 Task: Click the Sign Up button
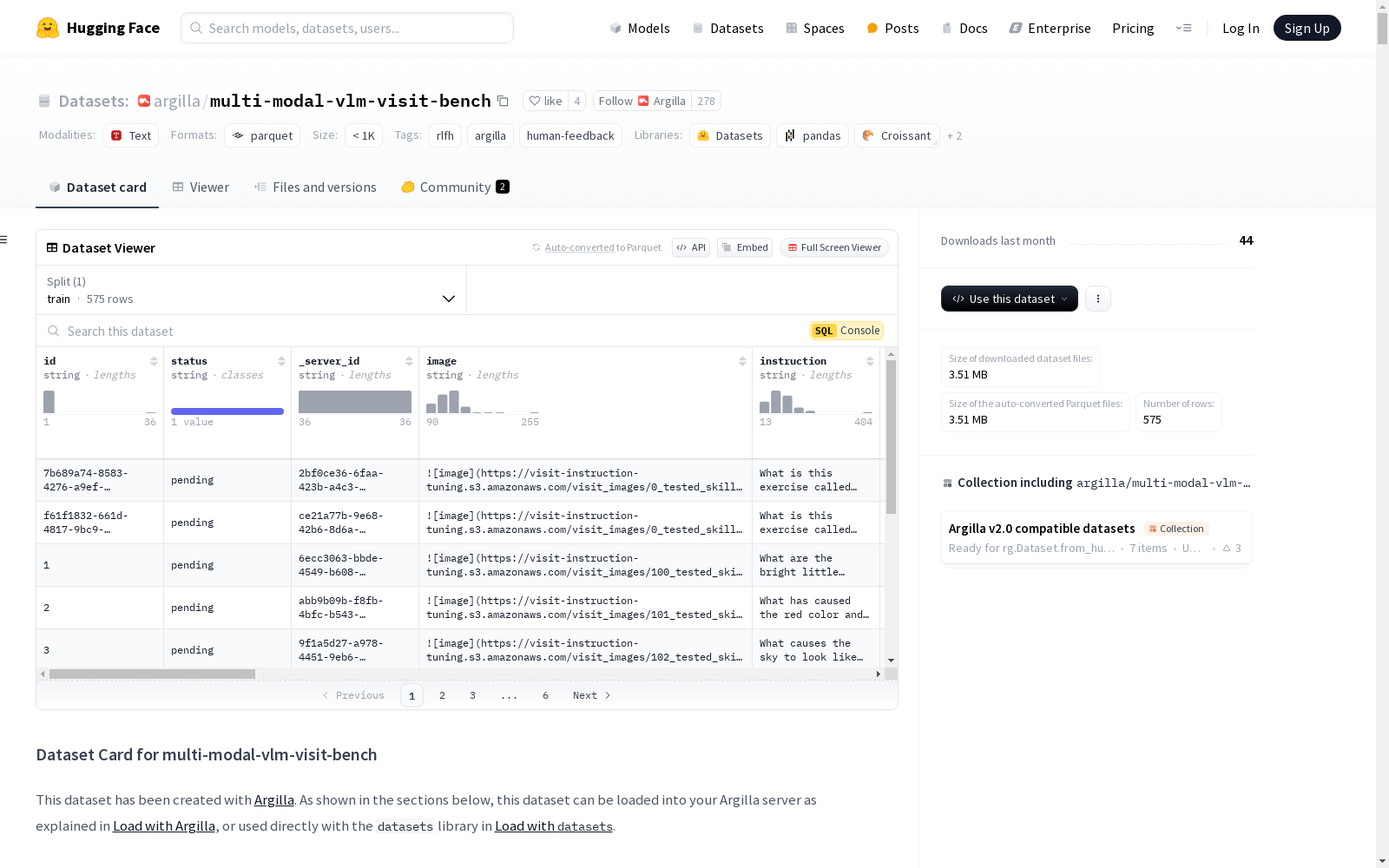click(x=1307, y=28)
